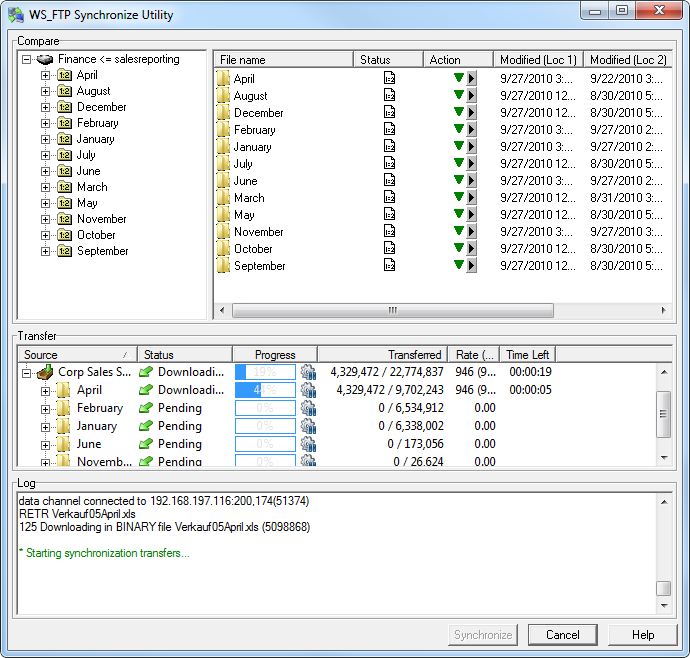Click the Corp Sales site icon in Transfer
The width and height of the screenshot is (690, 658).
(x=46, y=372)
